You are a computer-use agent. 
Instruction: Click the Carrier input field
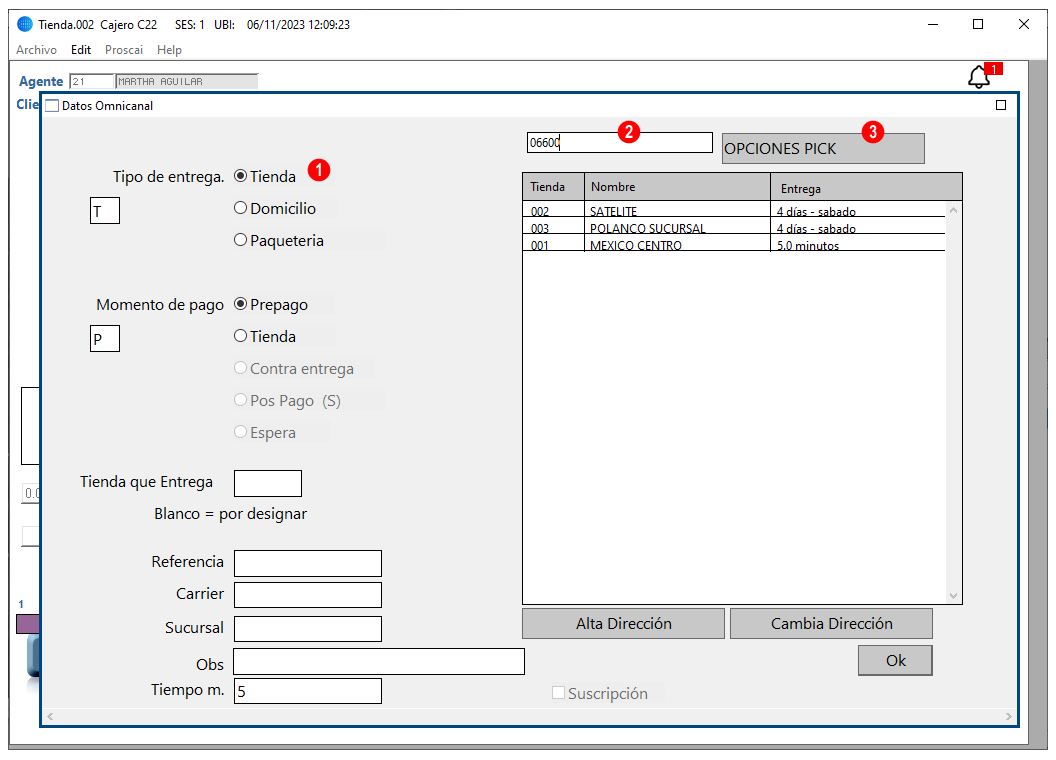pyautogui.click(x=308, y=595)
